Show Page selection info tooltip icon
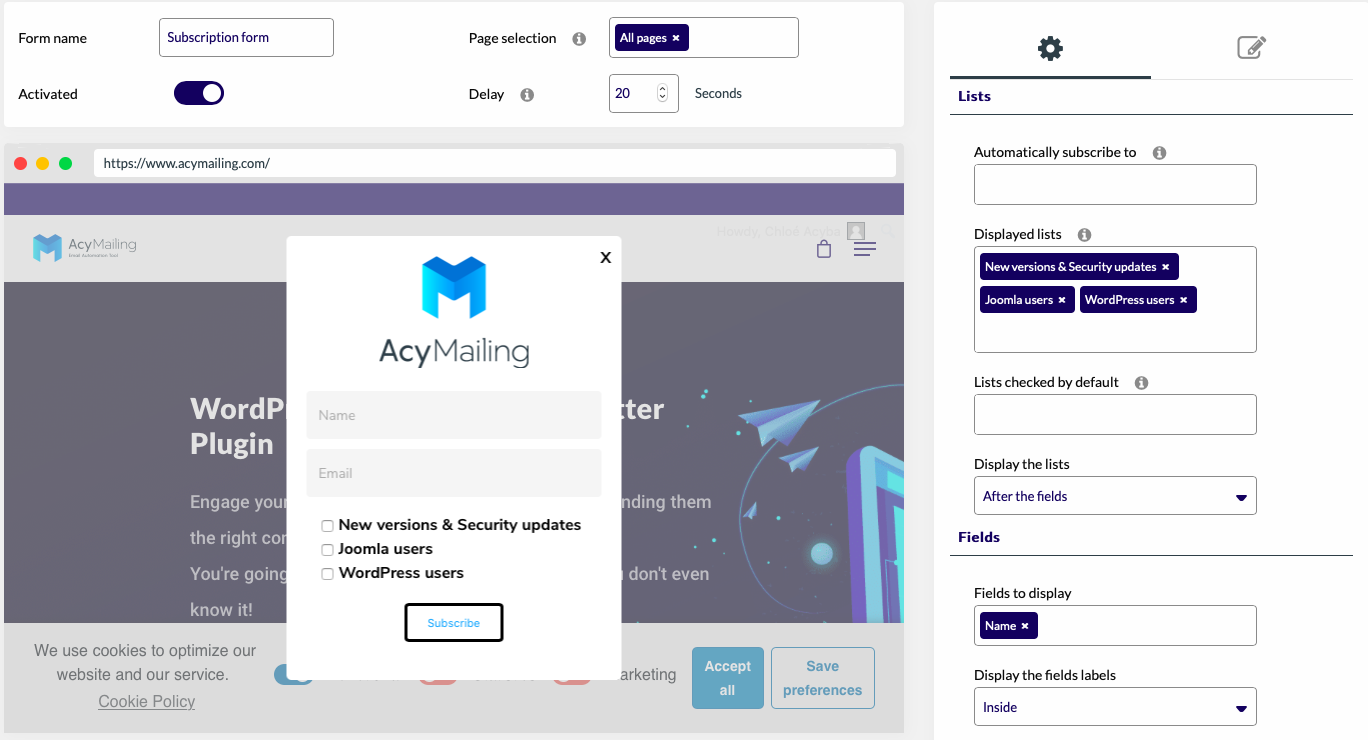Image resolution: width=1368 pixels, height=740 pixels. tap(578, 39)
